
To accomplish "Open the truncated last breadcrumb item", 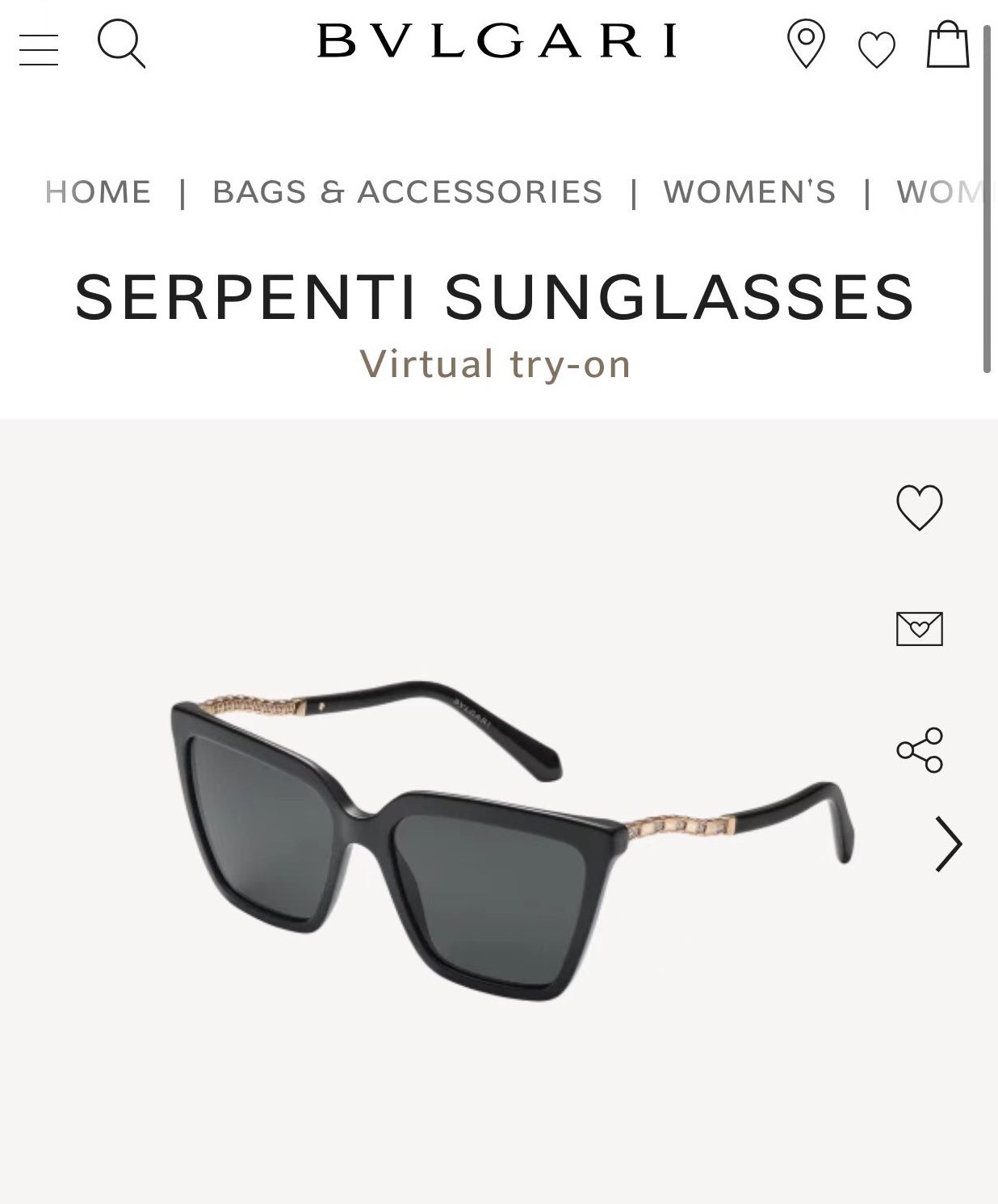I will click(x=941, y=192).
